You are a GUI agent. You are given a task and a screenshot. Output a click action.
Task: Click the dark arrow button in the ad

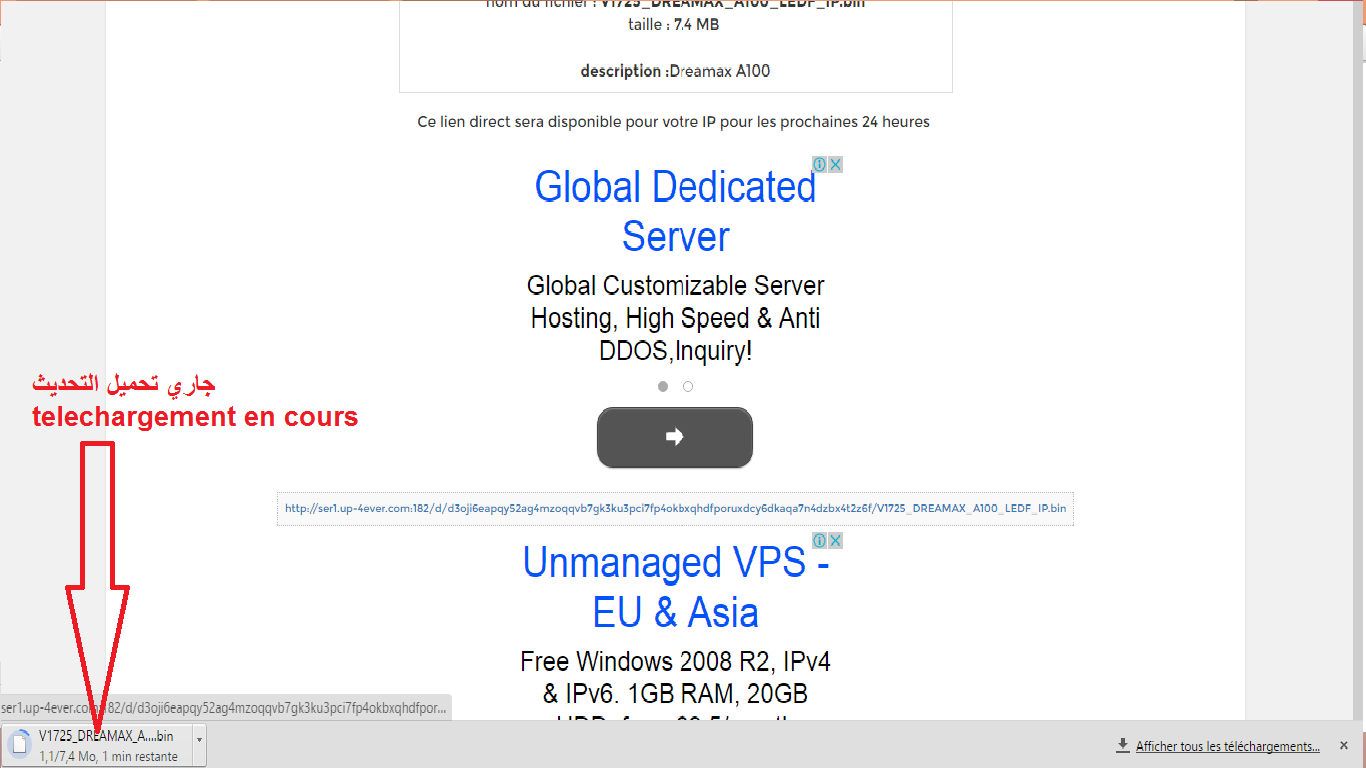tap(675, 437)
